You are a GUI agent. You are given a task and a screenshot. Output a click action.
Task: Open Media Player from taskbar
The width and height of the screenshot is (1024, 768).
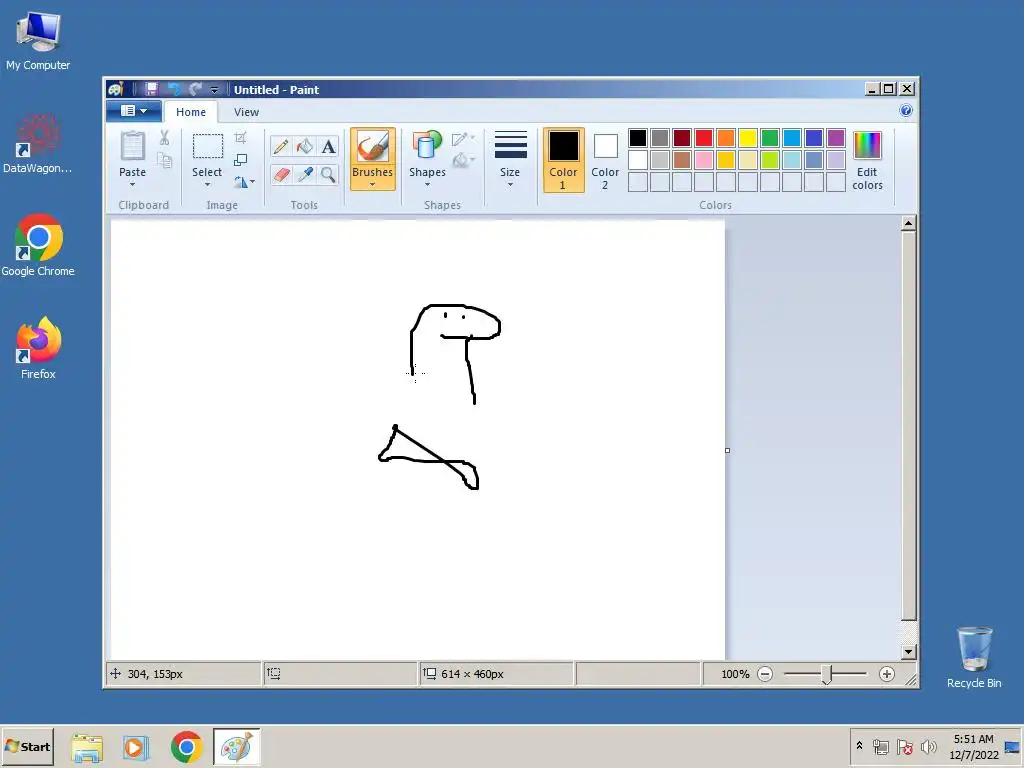pyautogui.click(x=136, y=748)
